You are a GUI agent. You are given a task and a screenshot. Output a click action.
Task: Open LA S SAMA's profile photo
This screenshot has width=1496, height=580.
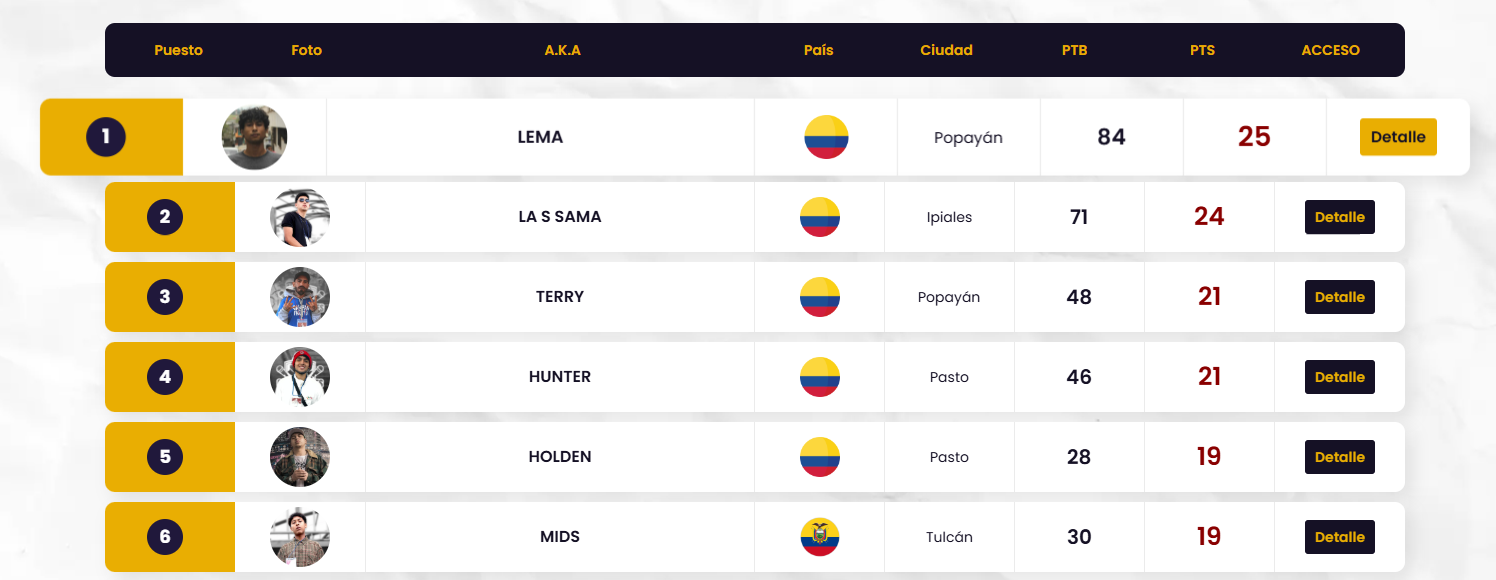(x=300, y=217)
